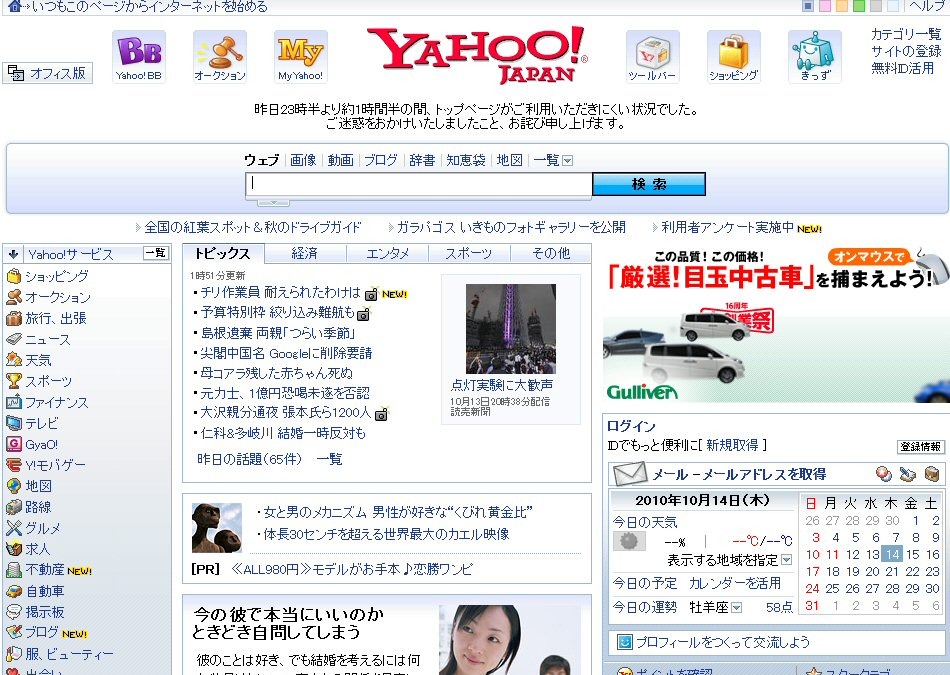Select the green theme color swatch

859,6
